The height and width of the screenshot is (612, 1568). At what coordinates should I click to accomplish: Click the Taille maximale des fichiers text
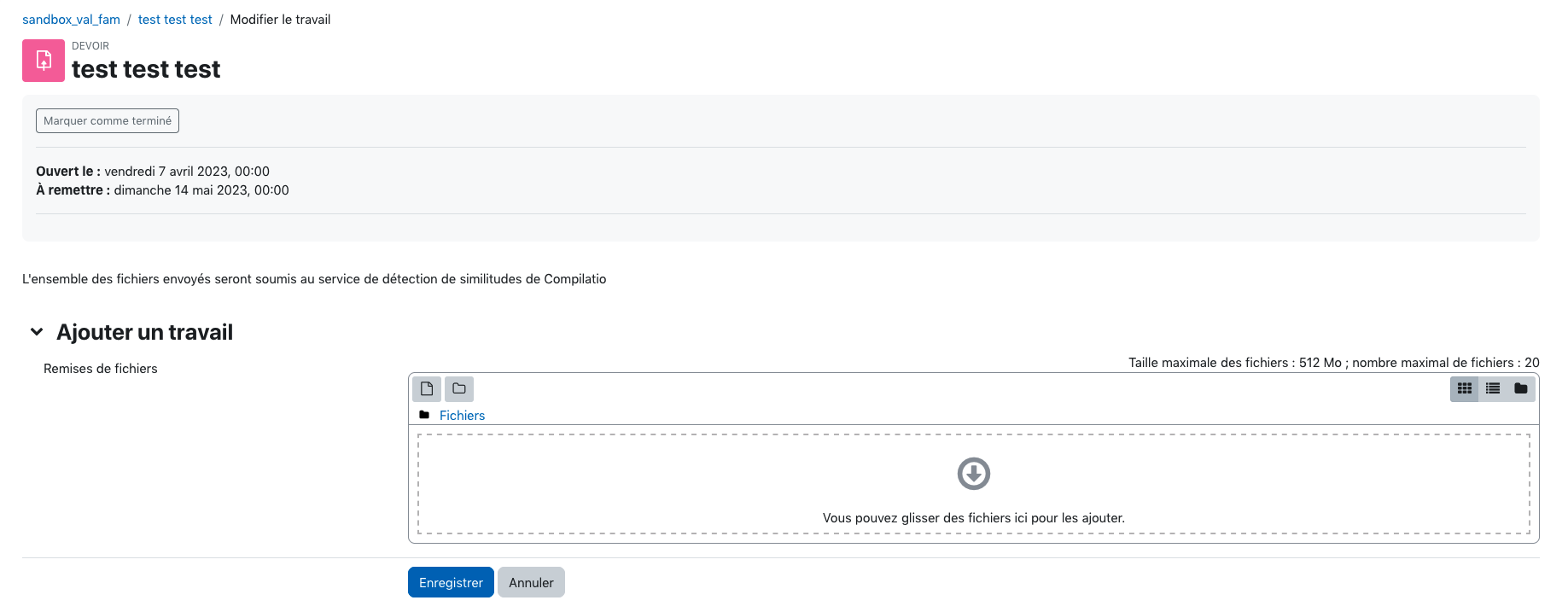coord(1334,363)
